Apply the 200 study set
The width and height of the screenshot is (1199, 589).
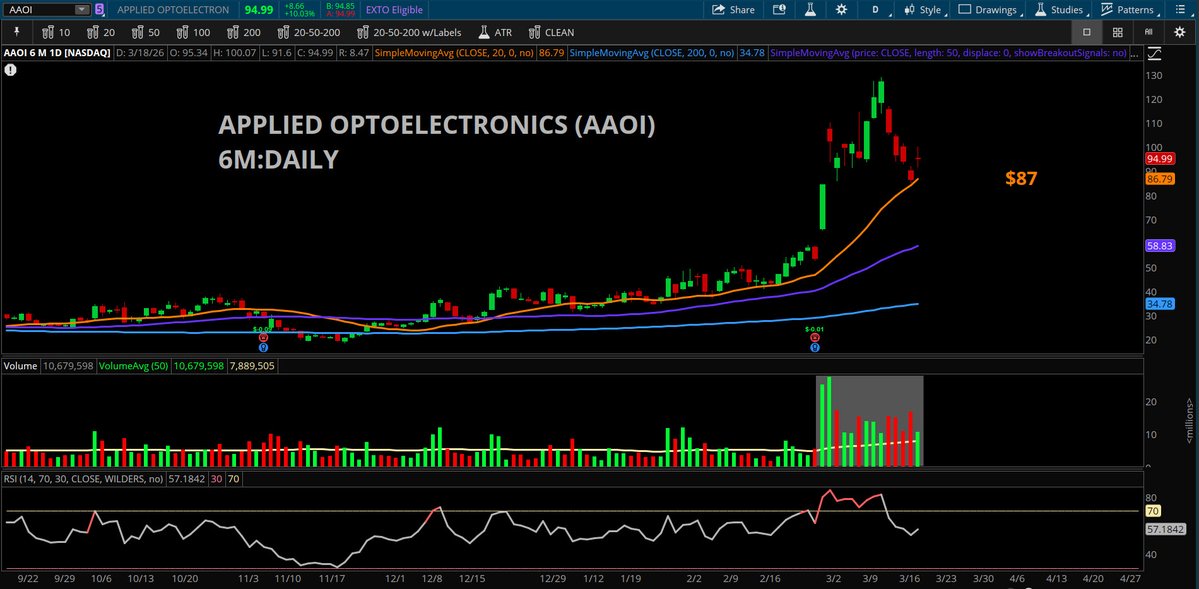coord(244,32)
